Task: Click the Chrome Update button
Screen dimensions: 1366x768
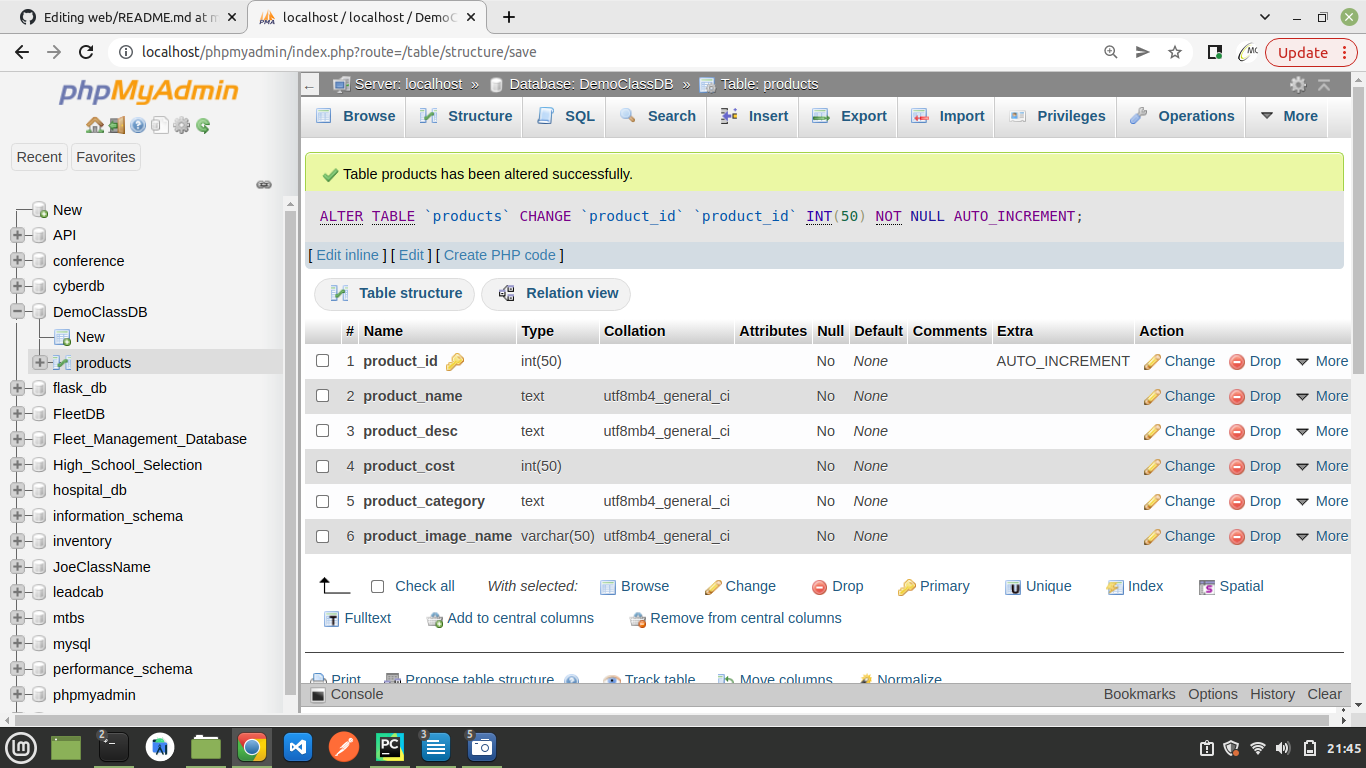Action: pyautogui.click(x=1311, y=52)
